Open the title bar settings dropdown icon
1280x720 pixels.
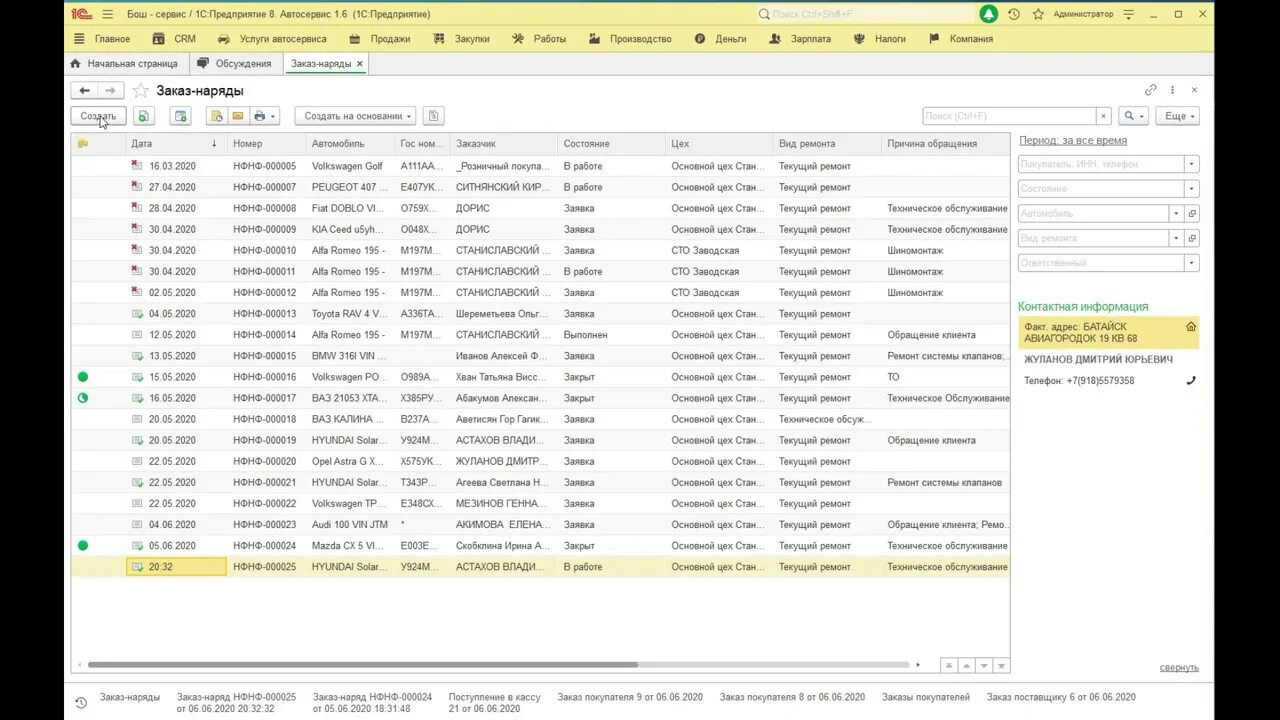click(x=1129, y=14)
